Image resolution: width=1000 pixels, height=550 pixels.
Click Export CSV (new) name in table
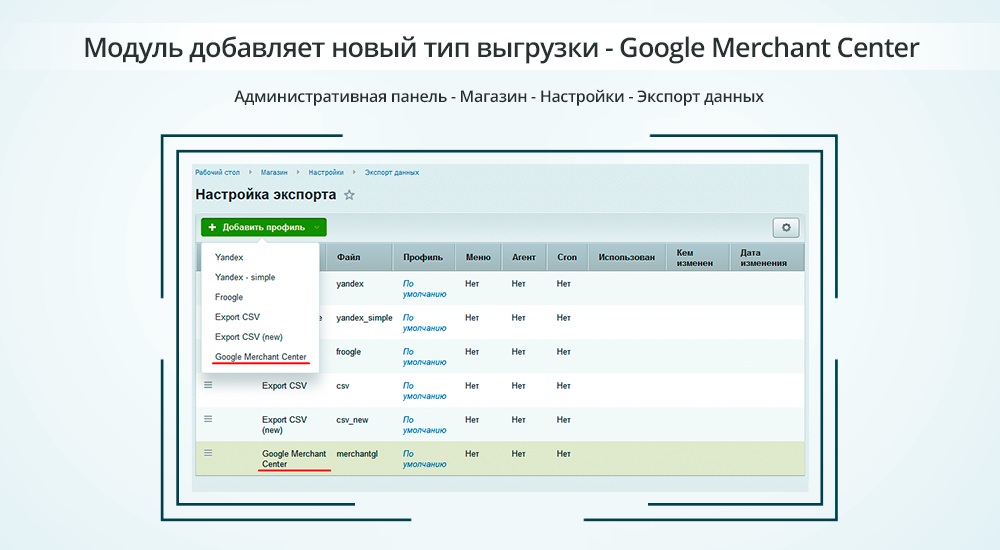pos(284,425)
